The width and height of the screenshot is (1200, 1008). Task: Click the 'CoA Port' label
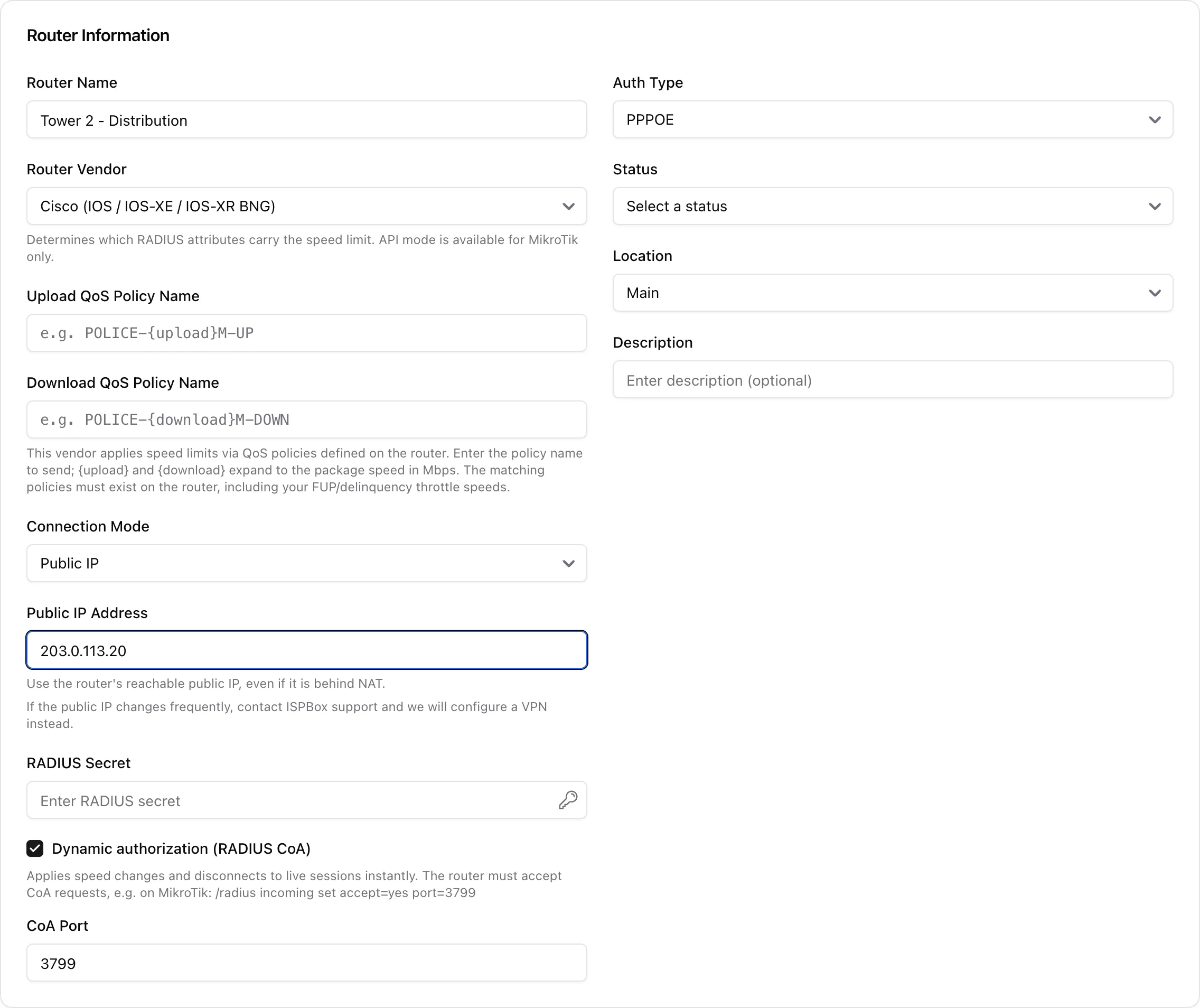click(x=58, y=926)
